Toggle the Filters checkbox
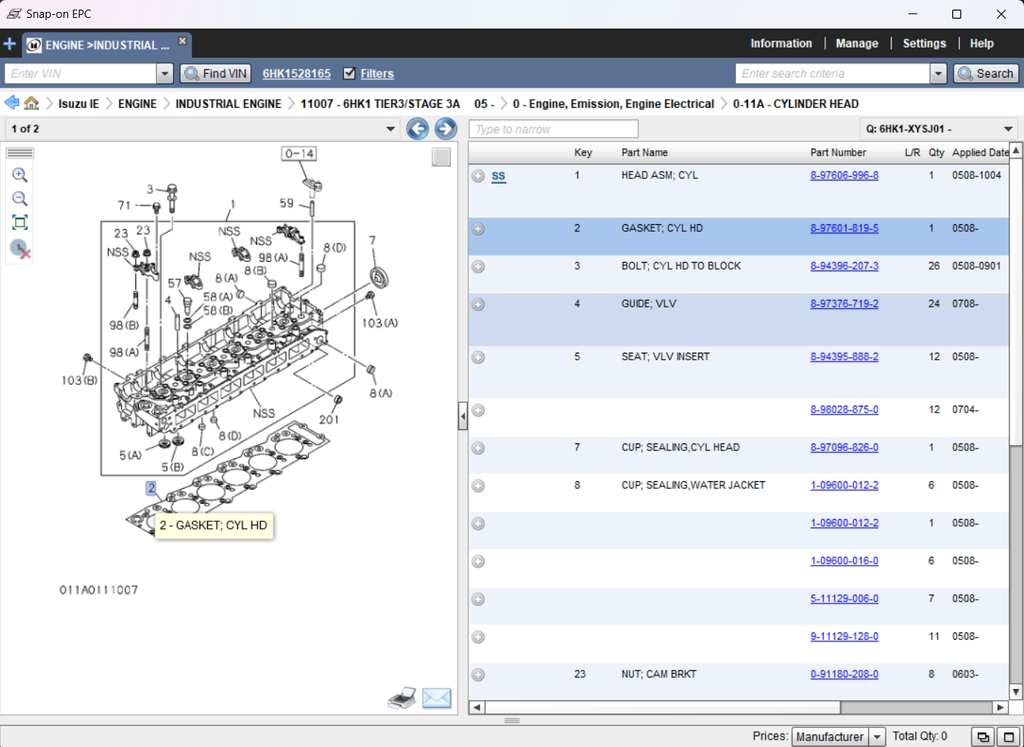Viewport: 1024px width, 747px height. point(349,73)
